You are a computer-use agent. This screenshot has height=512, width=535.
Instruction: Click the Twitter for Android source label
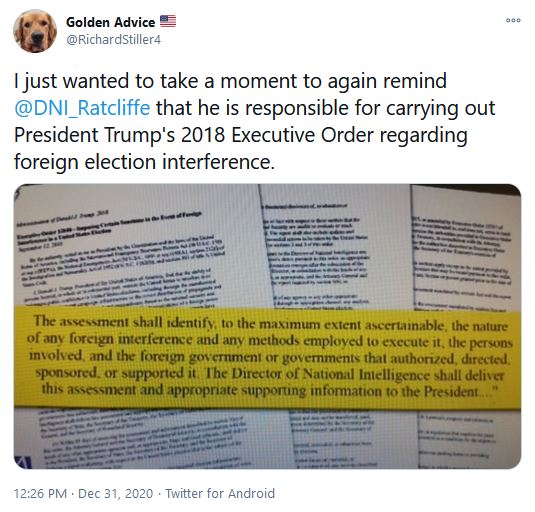tap(220, 494)
